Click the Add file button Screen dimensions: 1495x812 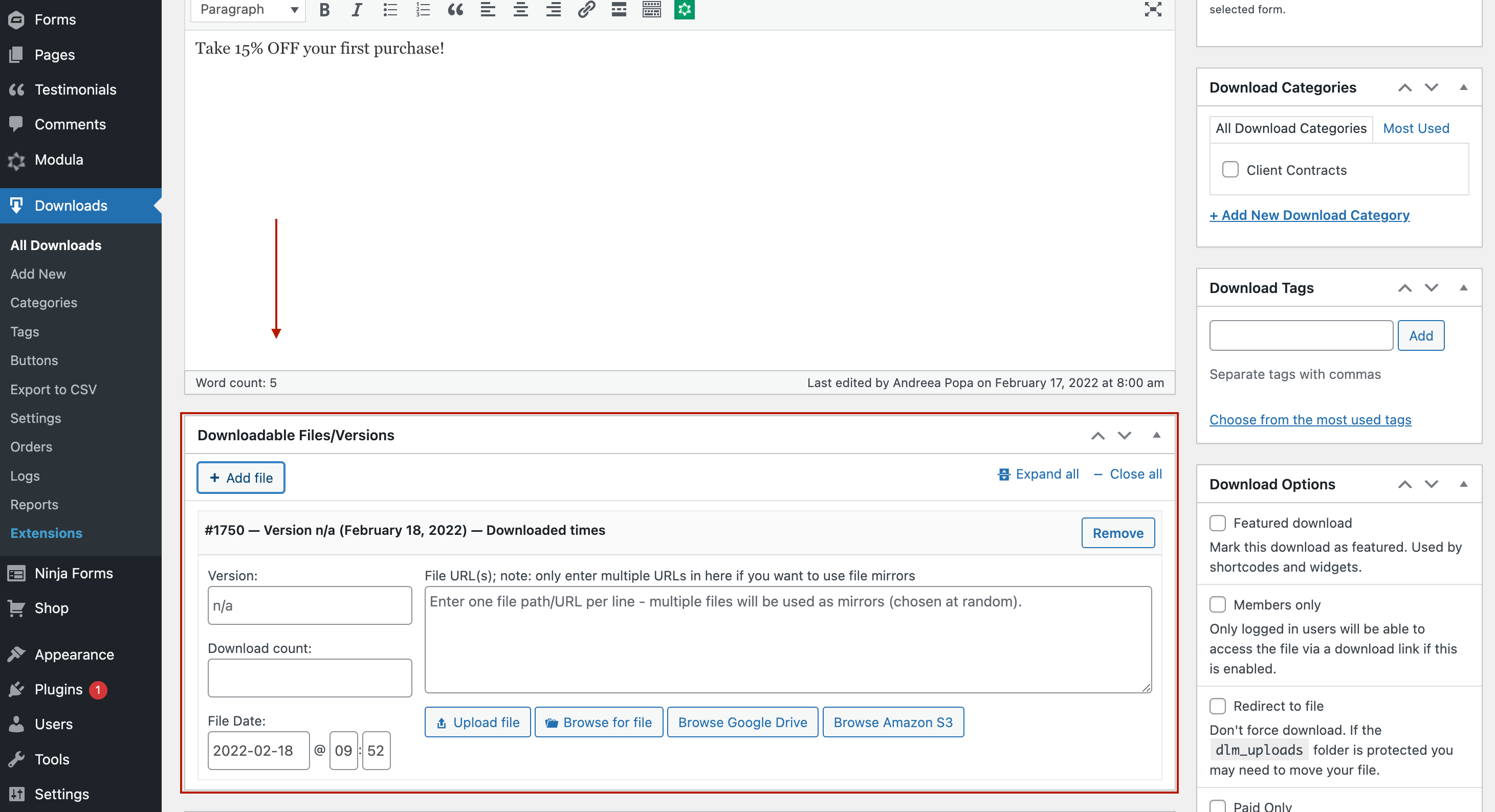tap(241, 477)
